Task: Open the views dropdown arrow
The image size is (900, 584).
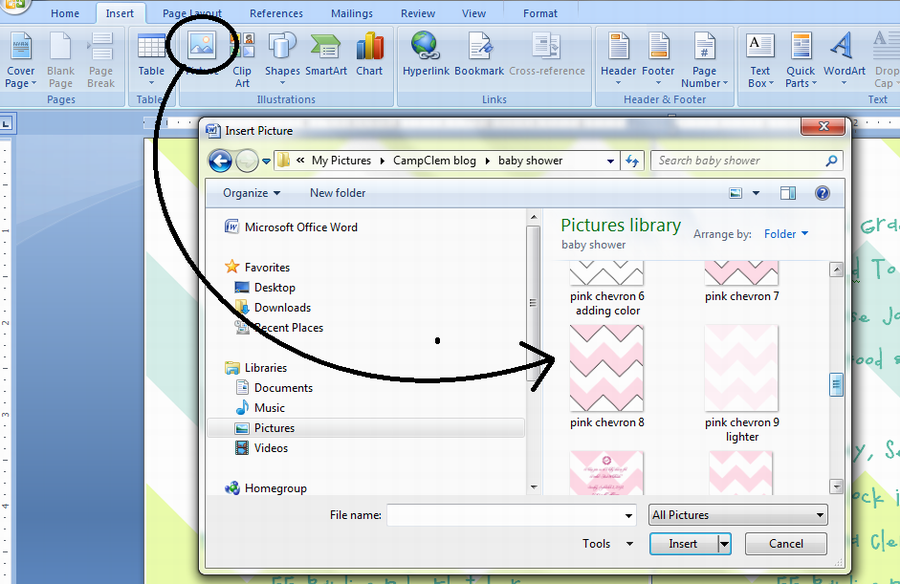Action: click(x=756, y=193)
